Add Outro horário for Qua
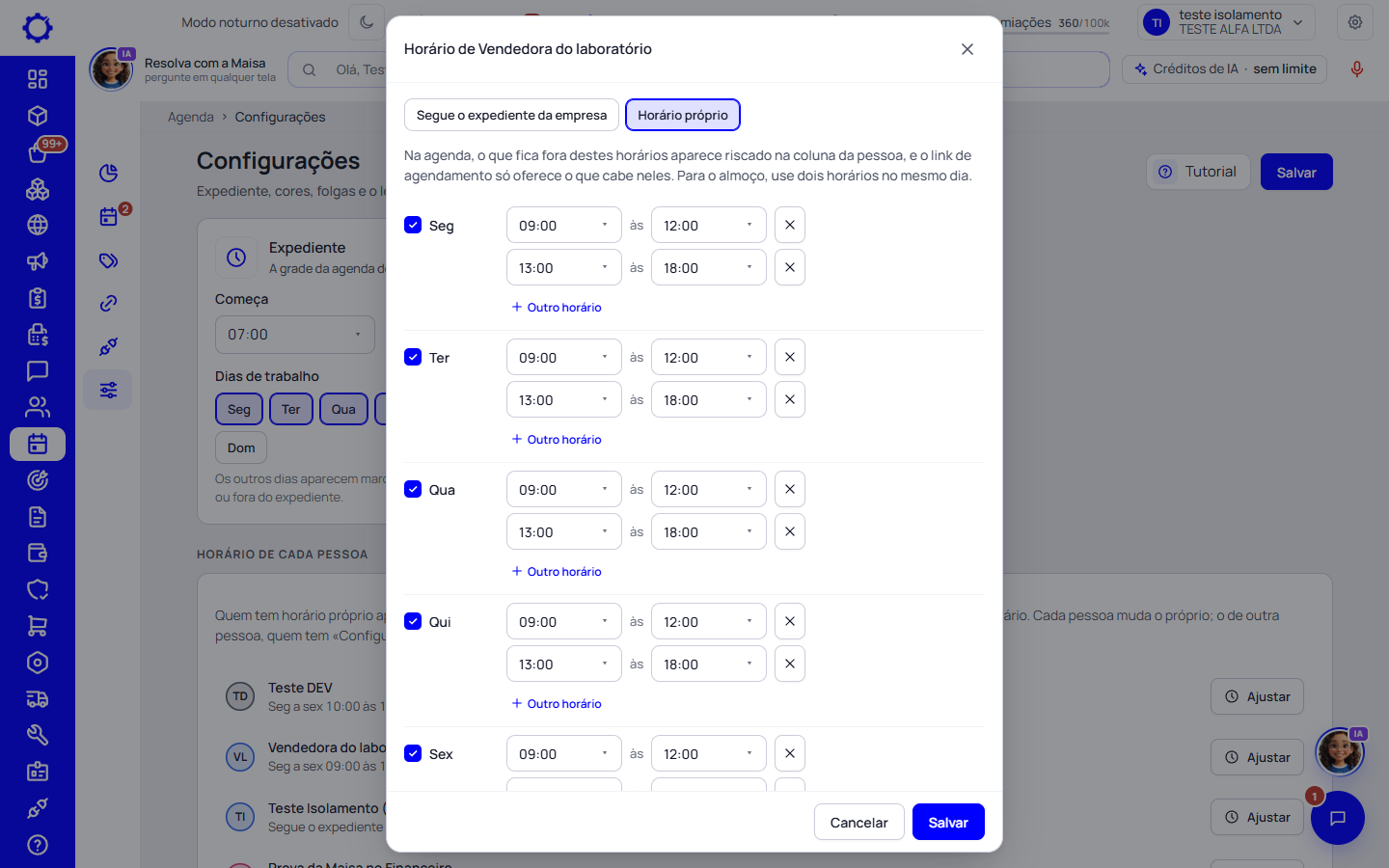 pos(557,571)
